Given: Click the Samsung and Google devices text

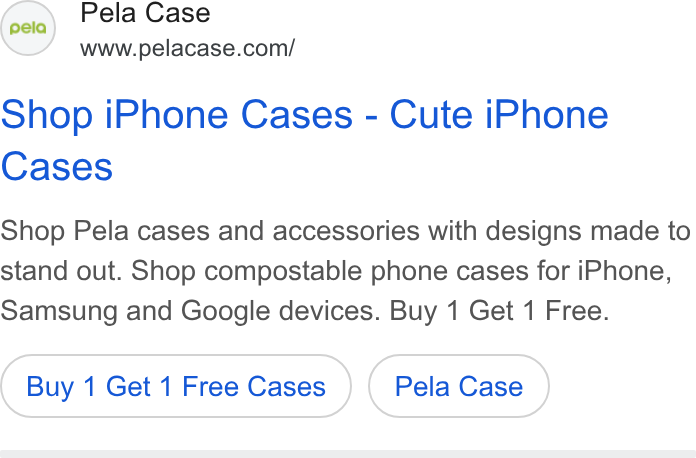Looking at the screenshot, I should click(190, 311).
